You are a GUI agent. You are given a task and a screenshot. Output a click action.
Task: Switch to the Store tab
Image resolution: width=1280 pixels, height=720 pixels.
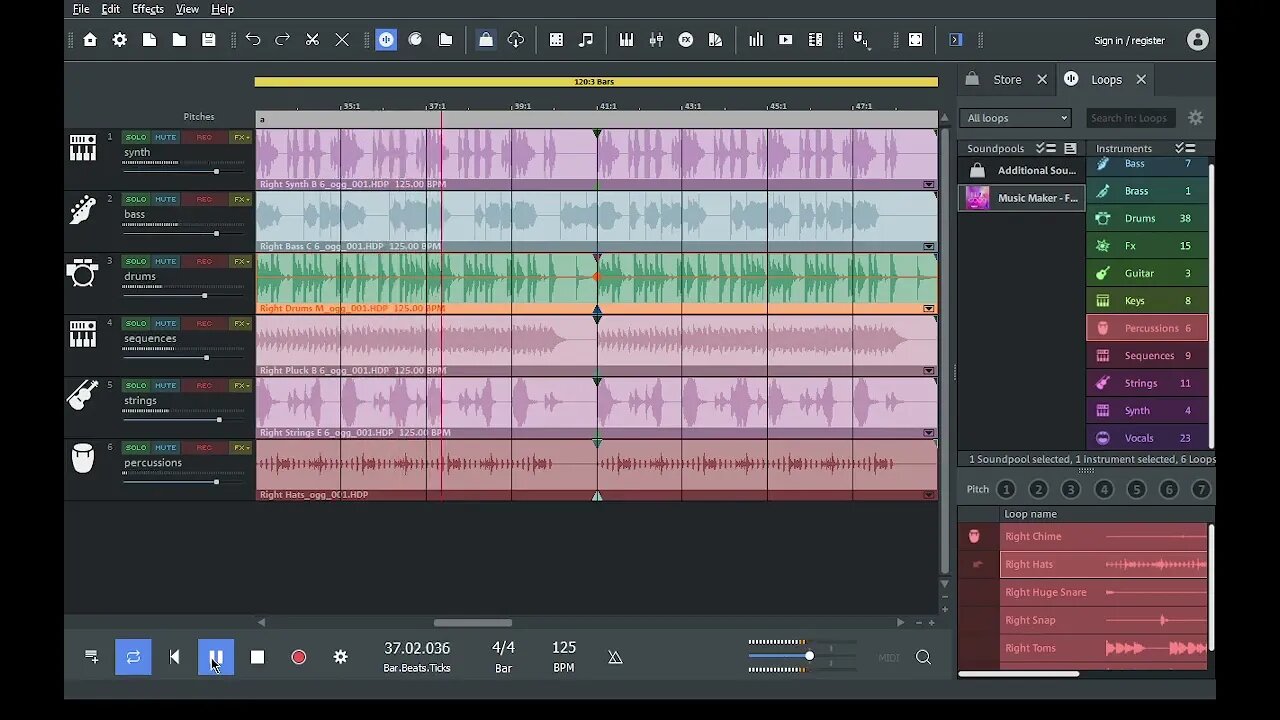(x=1007, y=80)
